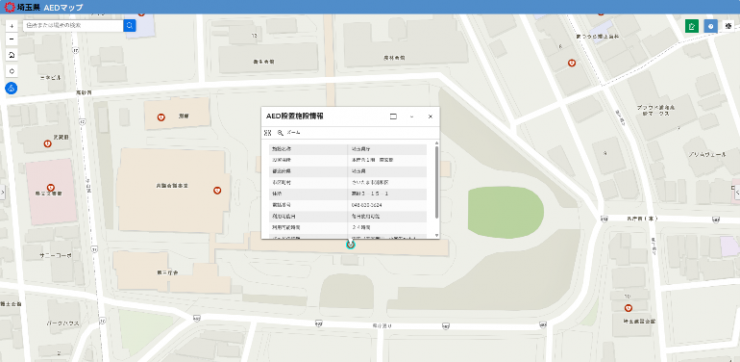
Task: Click the popup scrollbar up arrow
Action: pyautogui.click(x=436, y=143)
